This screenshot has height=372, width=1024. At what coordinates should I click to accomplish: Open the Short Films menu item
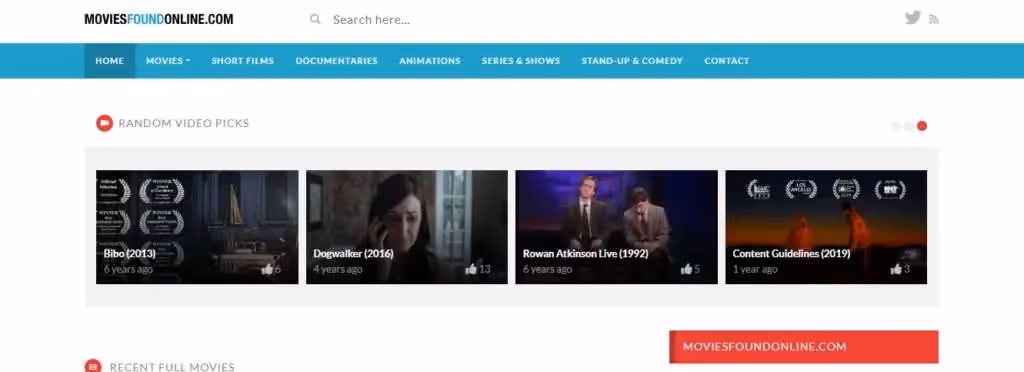pos(242,61)
